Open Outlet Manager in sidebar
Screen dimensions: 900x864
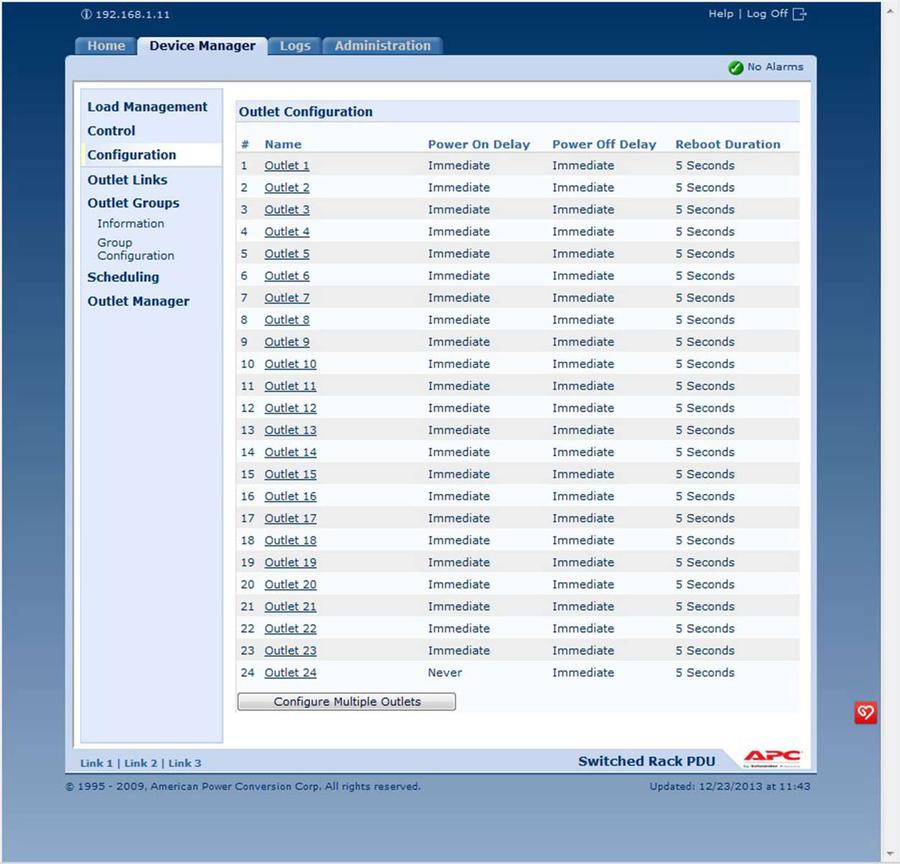coord(138,301)
